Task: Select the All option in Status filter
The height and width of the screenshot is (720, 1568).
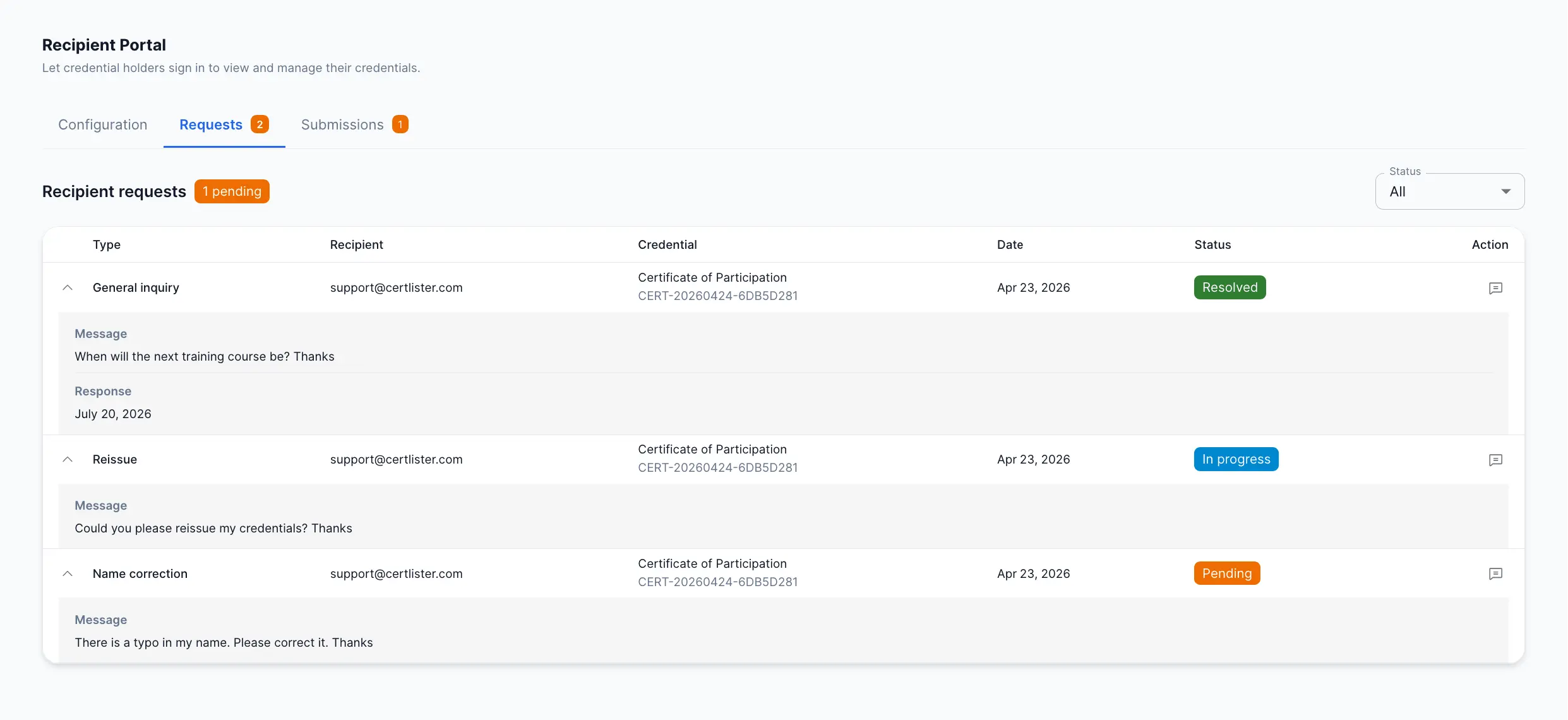Action: click(x=1398, y=191)
